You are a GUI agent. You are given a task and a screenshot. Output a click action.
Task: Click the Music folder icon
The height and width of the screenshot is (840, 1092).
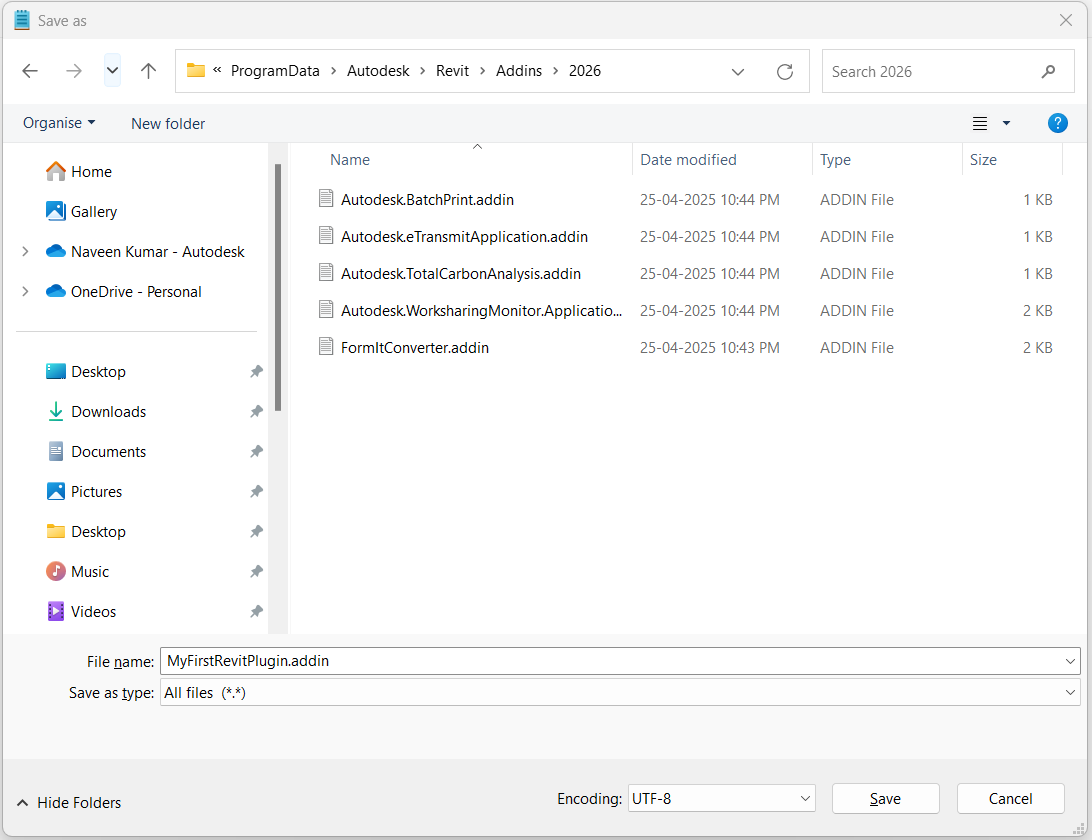[x=56, y=572]
